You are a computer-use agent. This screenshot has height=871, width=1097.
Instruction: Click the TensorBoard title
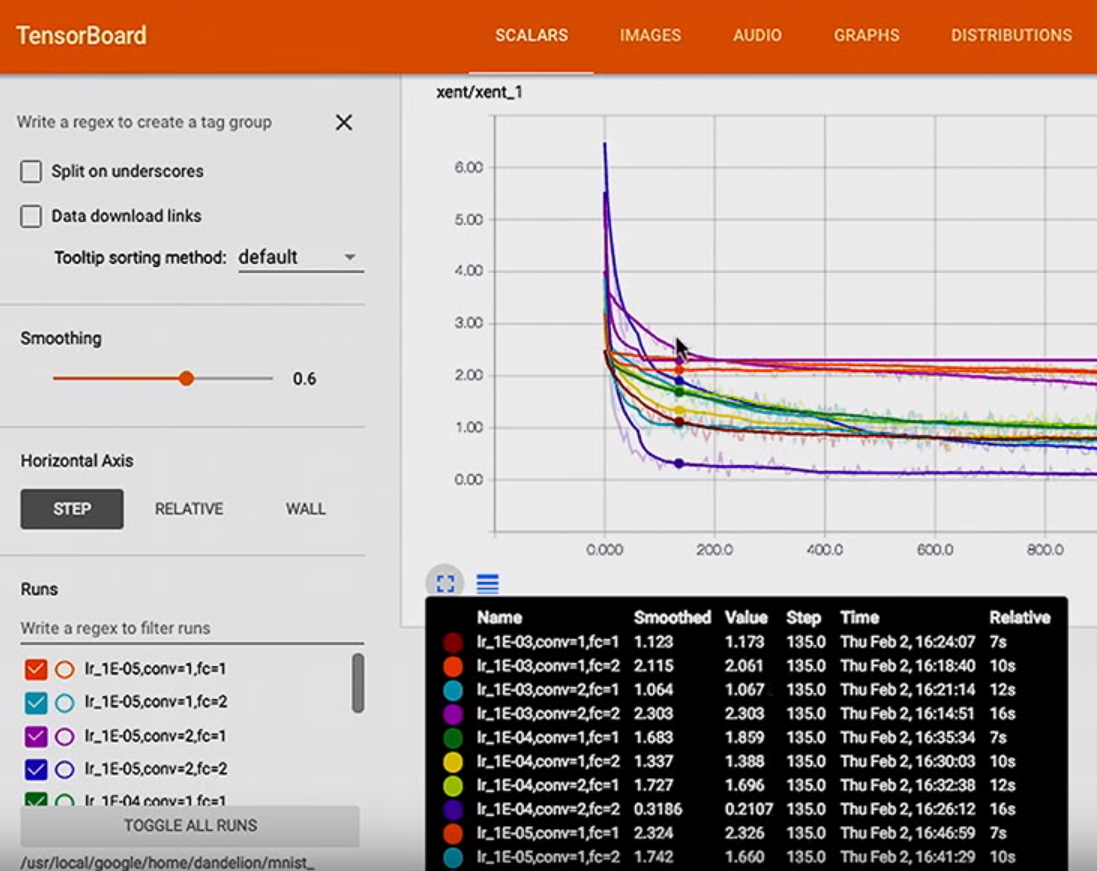click(x=82, y=36)
